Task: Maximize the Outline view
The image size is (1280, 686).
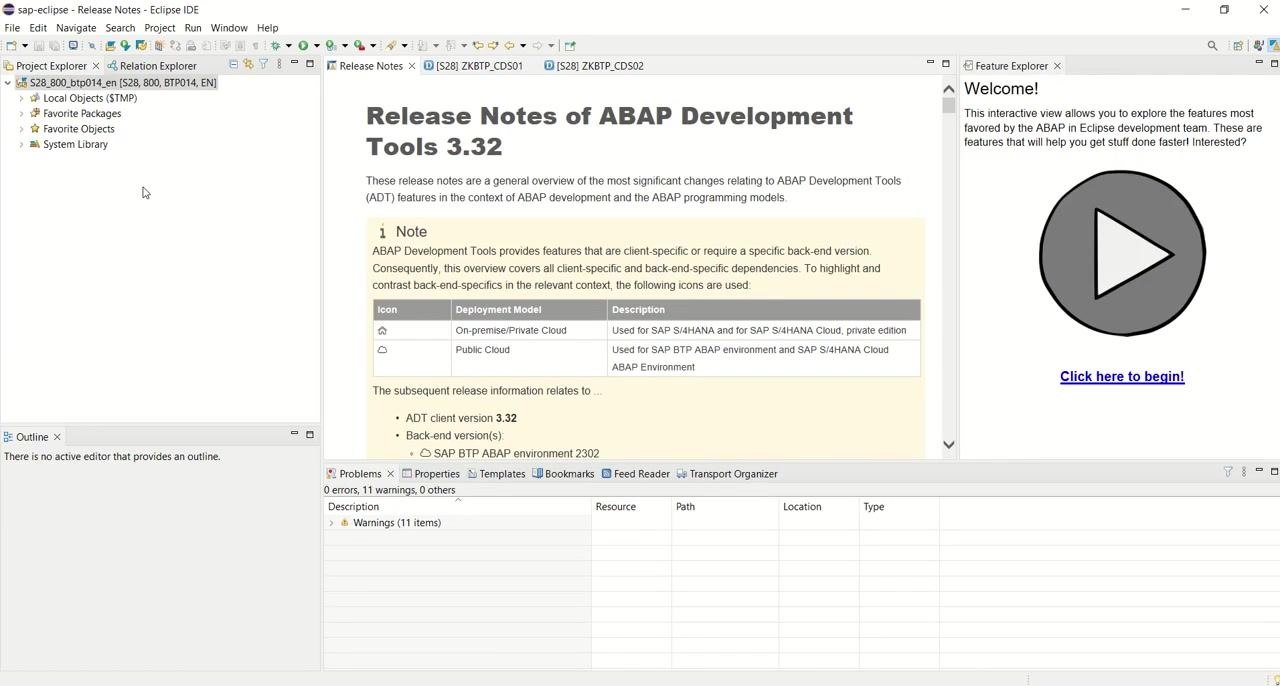Action: point(310,435)
